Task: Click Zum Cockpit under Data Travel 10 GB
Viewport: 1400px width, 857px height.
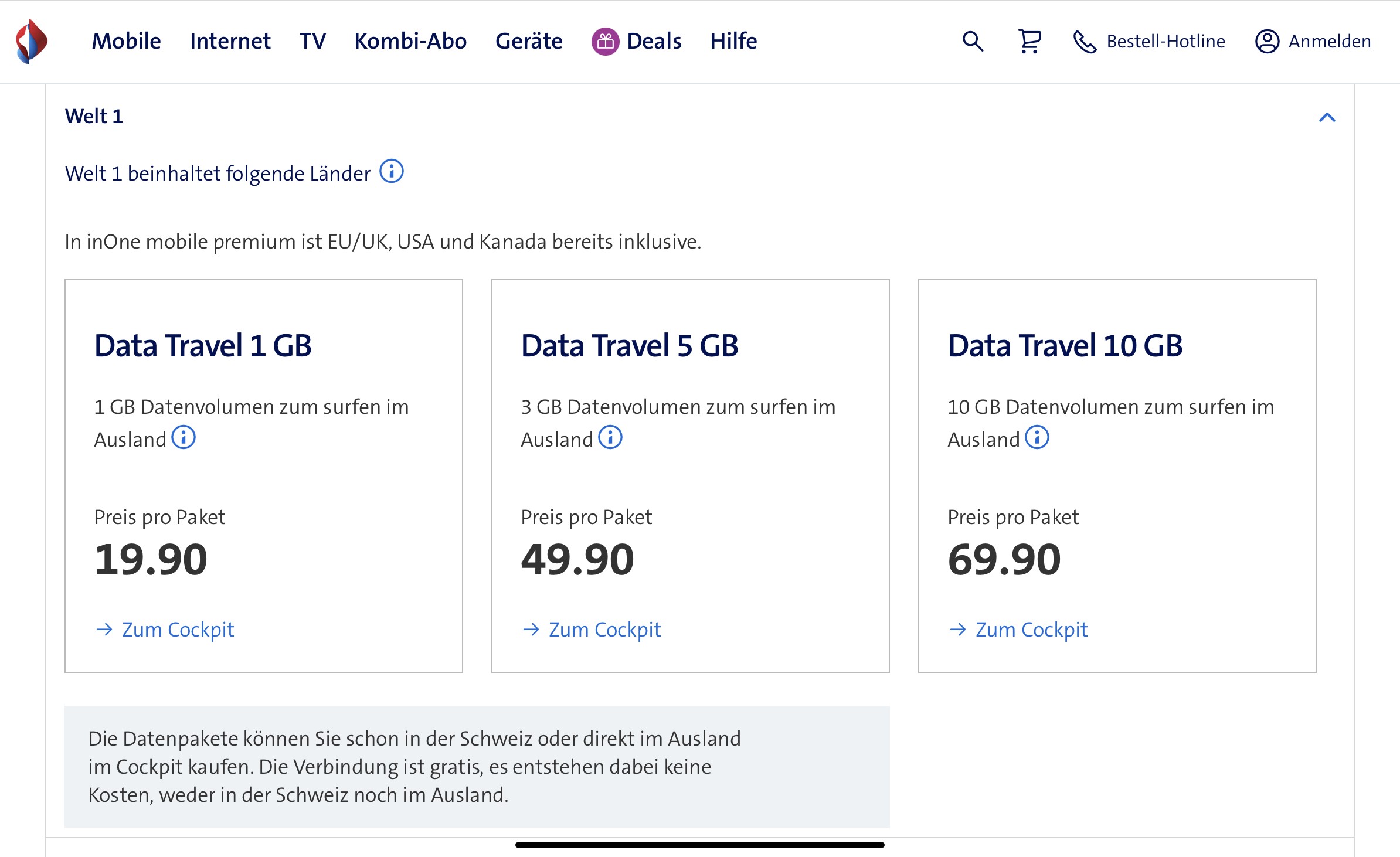Action: pyautogui.click(x=1031, y=630)
